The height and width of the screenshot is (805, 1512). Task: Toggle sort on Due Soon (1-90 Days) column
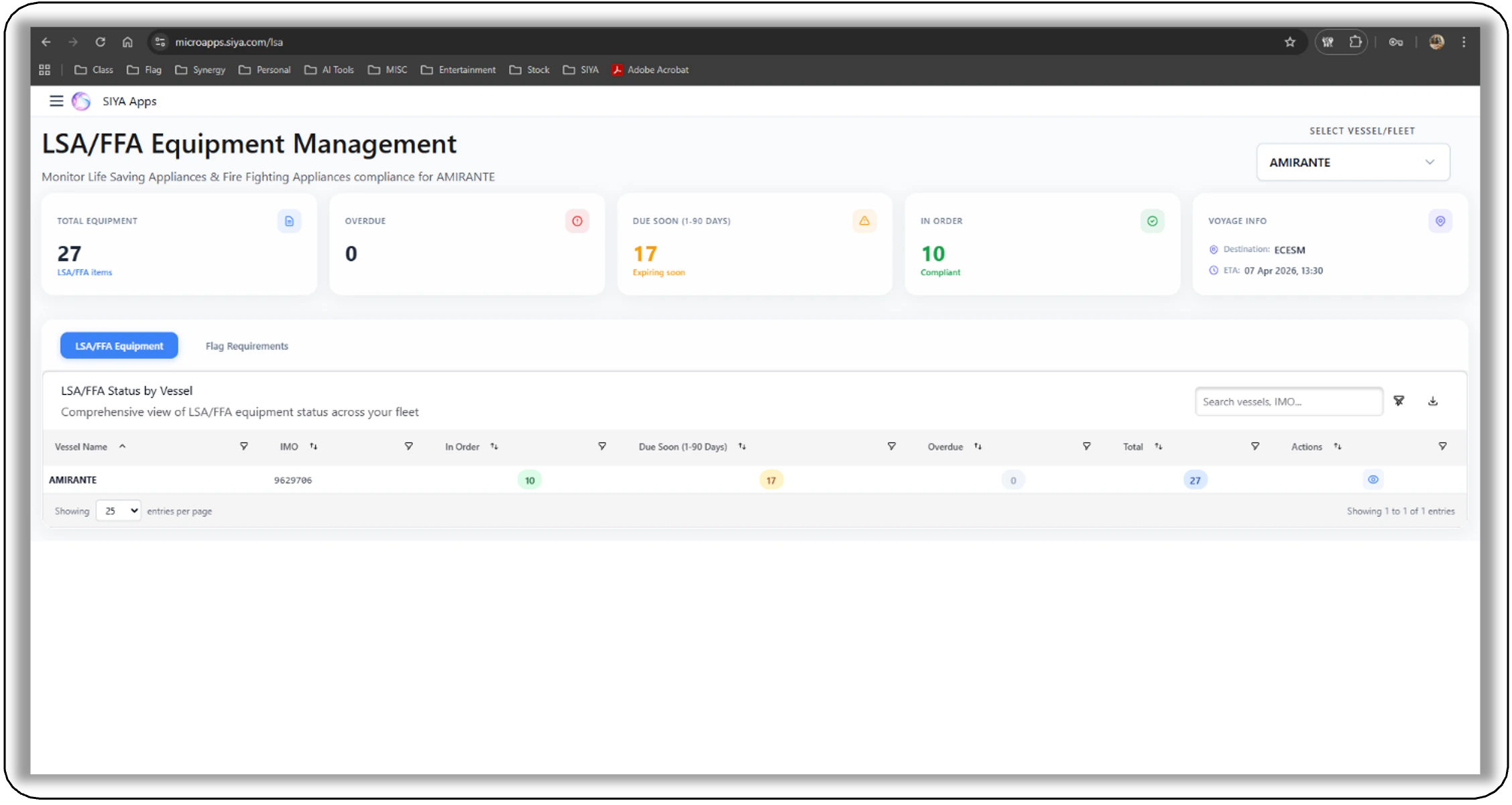742,447
